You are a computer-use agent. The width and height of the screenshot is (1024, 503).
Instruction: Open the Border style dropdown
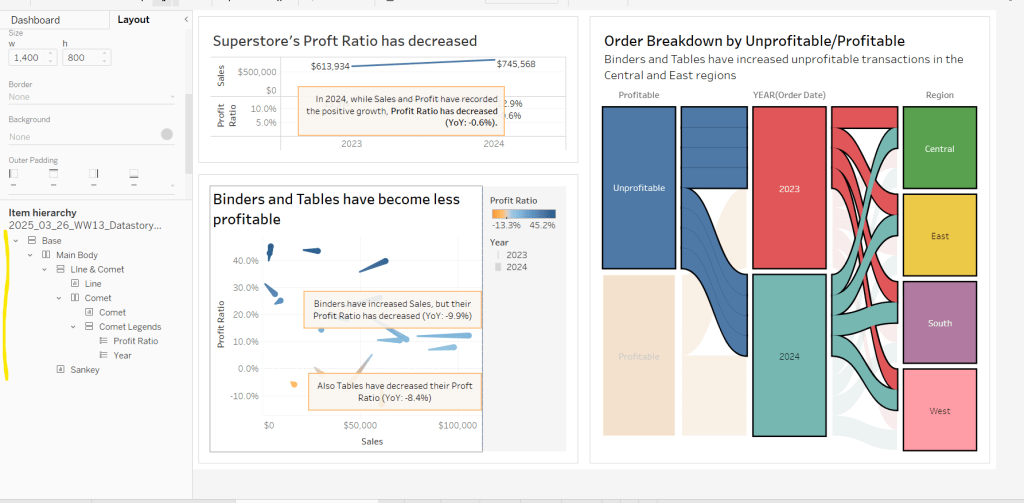(91, 97)
